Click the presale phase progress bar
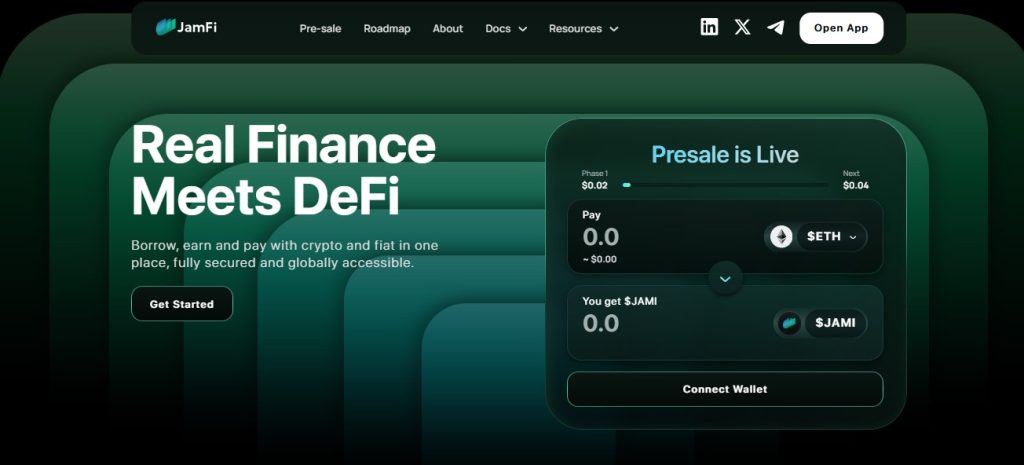The height and width of the screenshot is (465, 1024). (x=725, y=185)
